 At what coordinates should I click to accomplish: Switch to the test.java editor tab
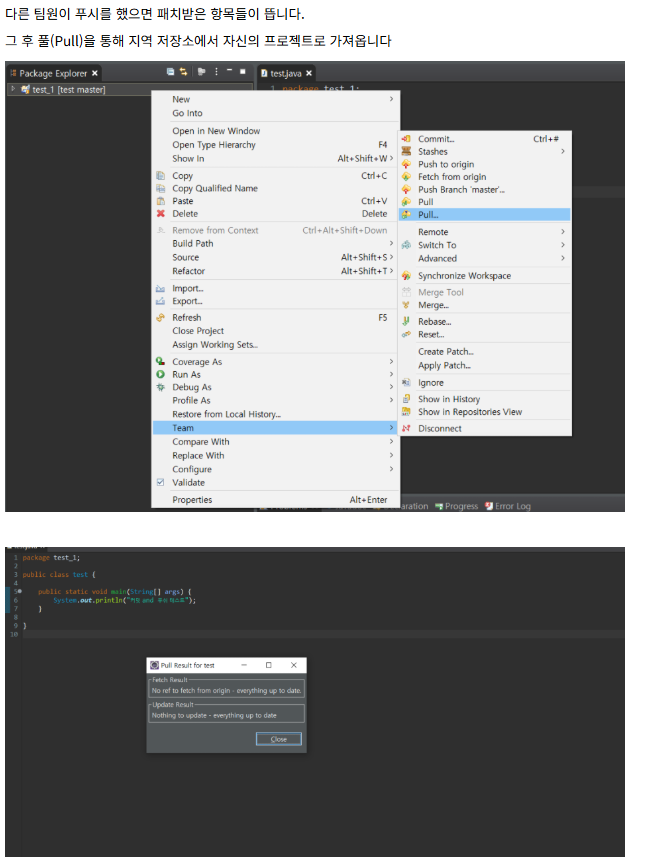tap(286, 73)
